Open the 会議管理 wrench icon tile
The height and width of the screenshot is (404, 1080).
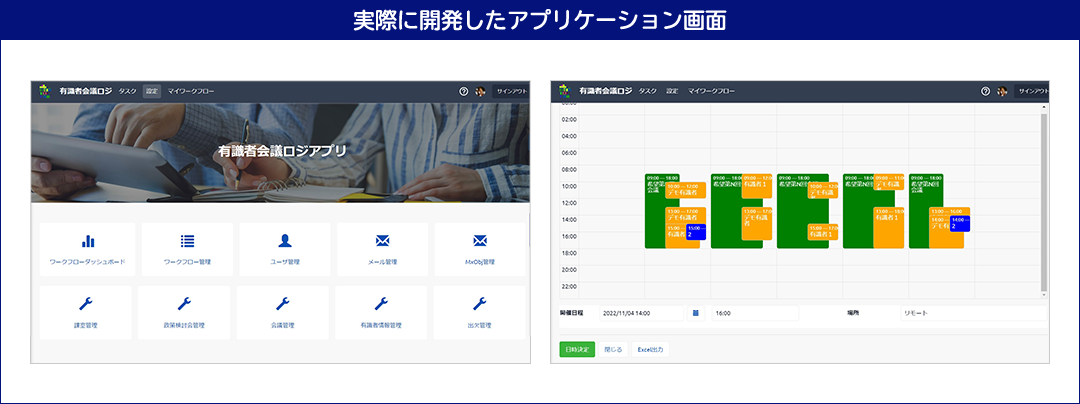pos(283,311)
